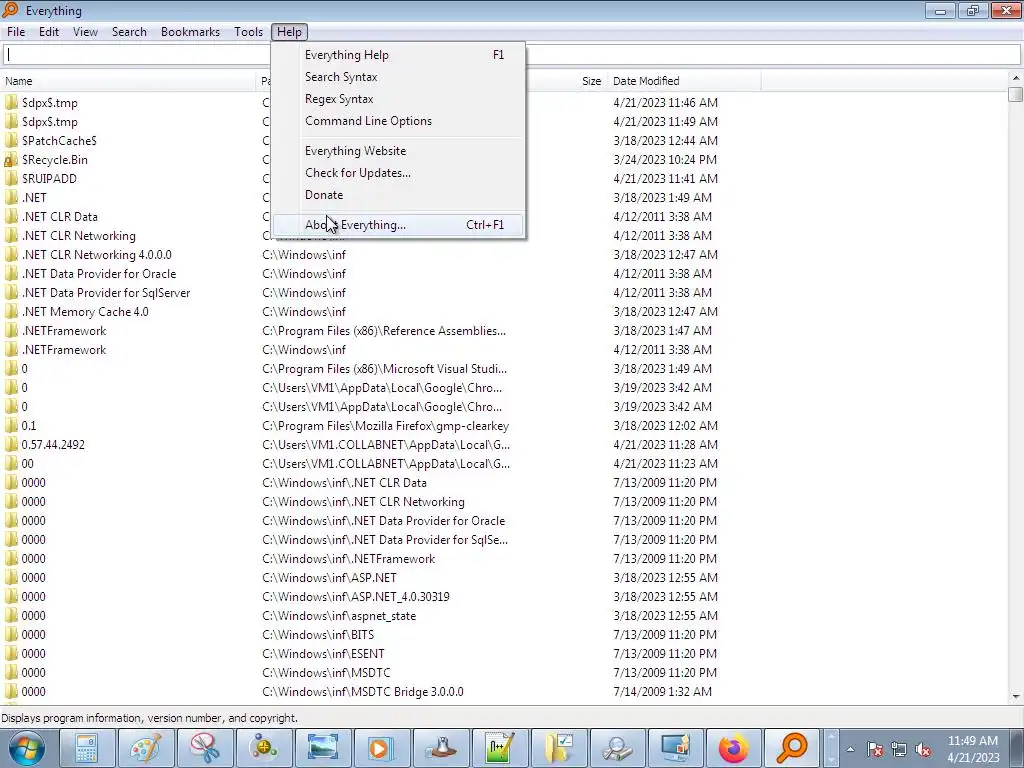Close the open Help menu
Viewport: 1024px width, 768px height.
coord(289,32)
